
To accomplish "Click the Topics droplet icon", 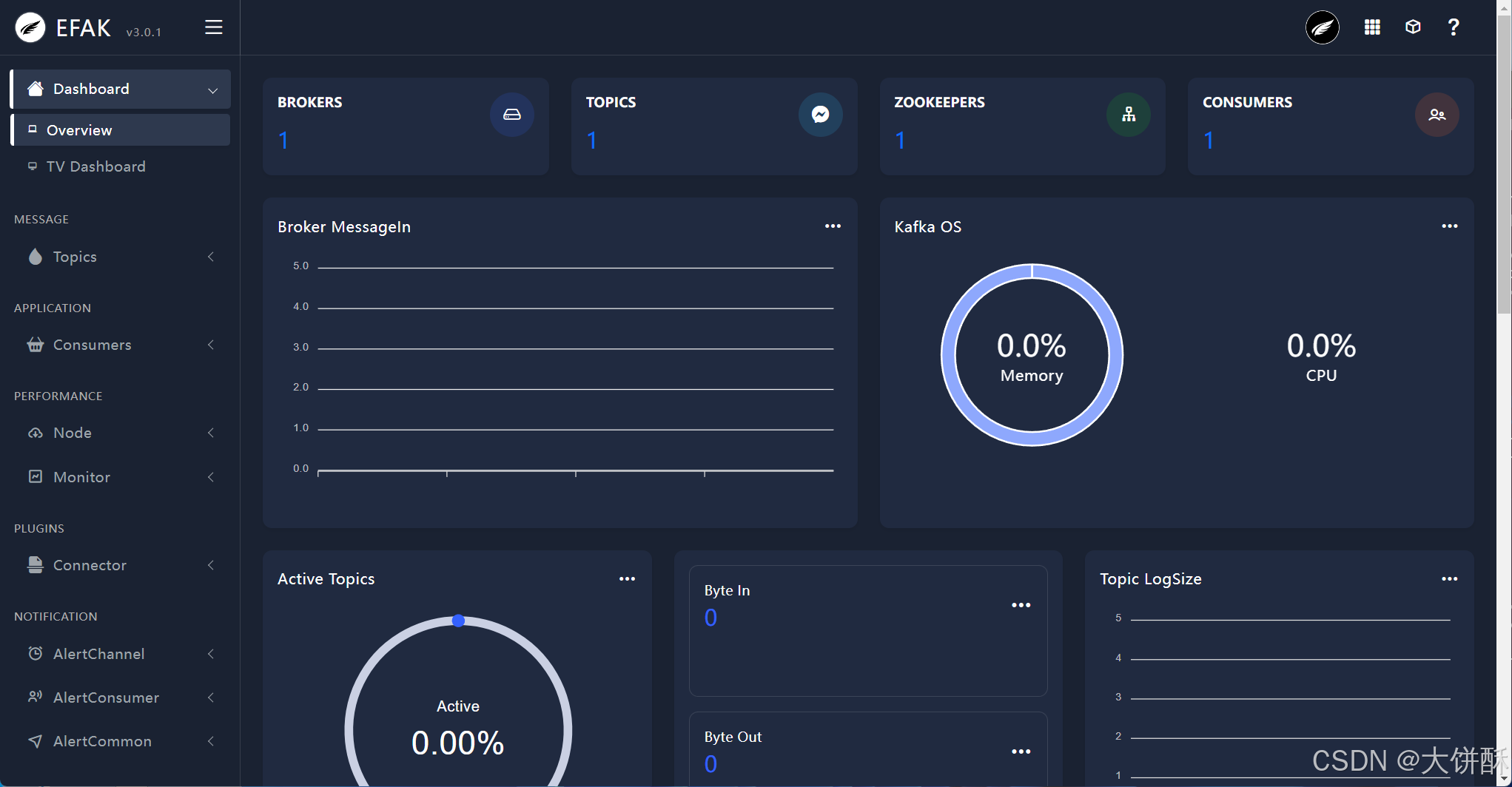I will click(x=36, y=257).
